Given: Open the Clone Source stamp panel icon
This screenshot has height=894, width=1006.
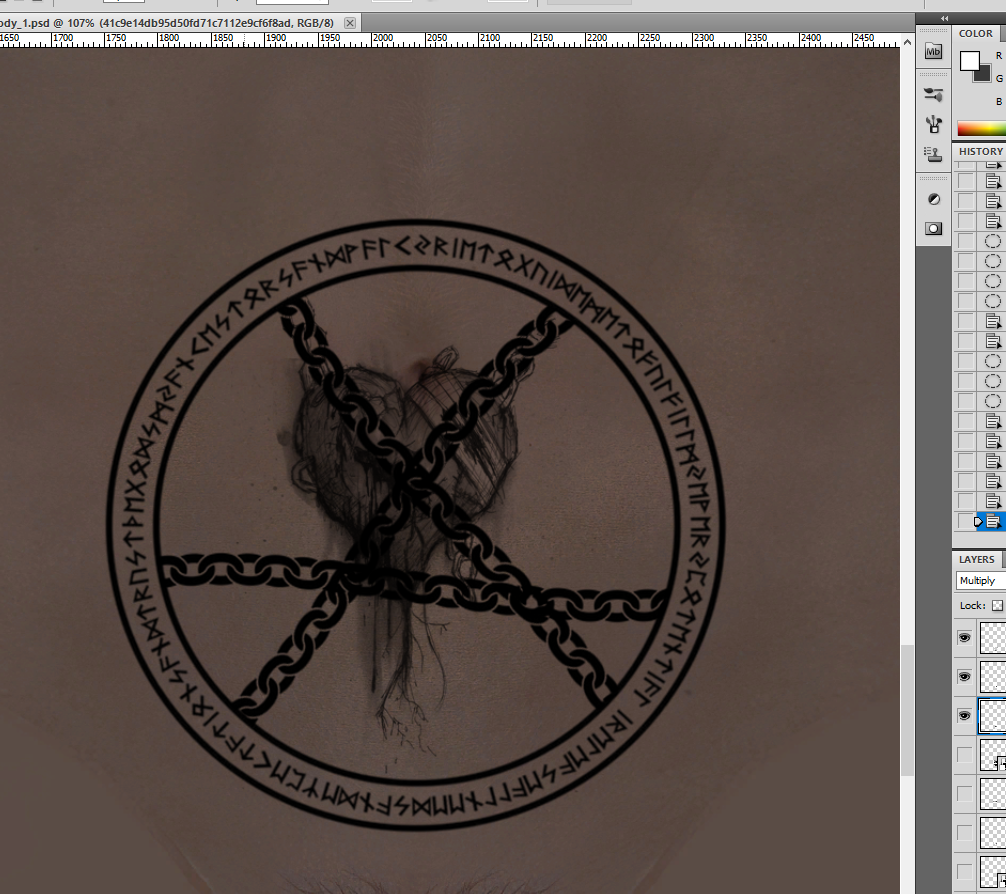Looking at the screenshot, I should pyautogui.click(x=934, y=154).
